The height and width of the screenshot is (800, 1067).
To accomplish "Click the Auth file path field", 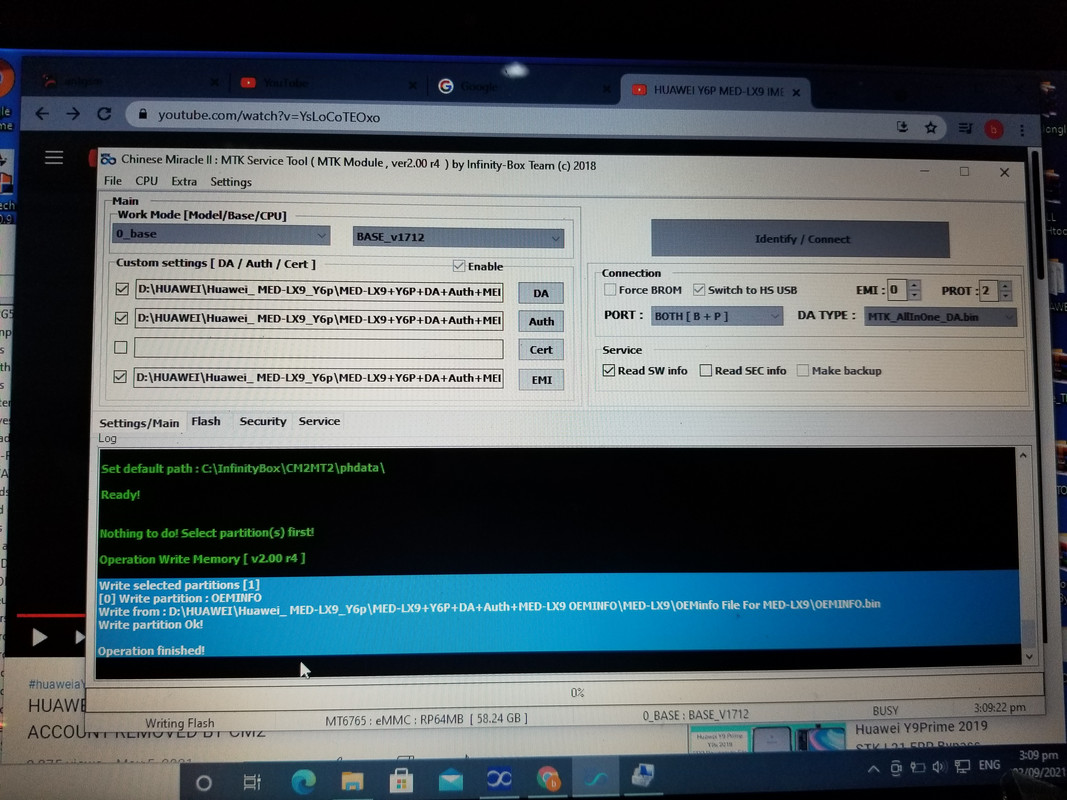I will (x=319, y=320).
